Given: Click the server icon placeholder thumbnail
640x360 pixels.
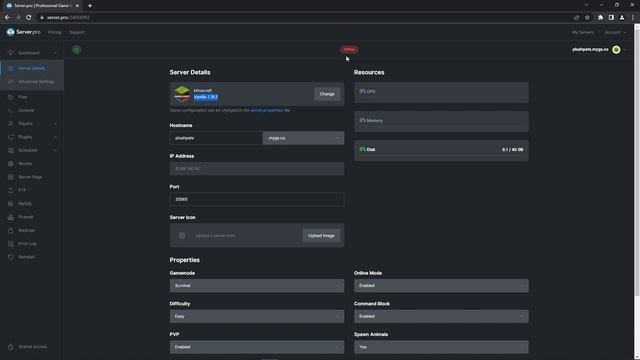Looking at the screenshot, I should tap(182, 236).
